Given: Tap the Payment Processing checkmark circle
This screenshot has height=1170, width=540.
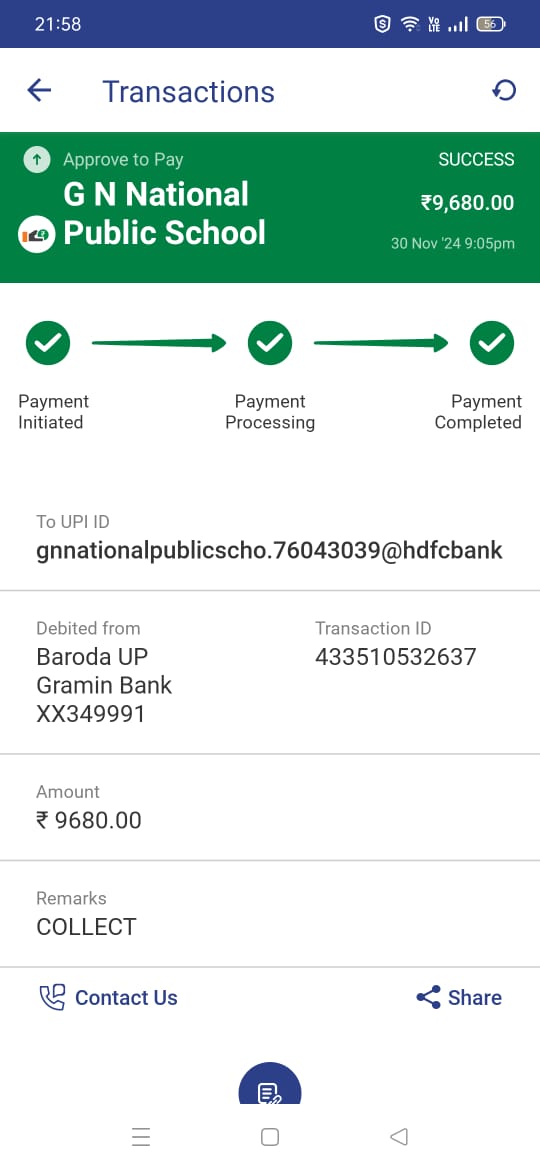Looking at the screenshot, I should tap(270, 343).
